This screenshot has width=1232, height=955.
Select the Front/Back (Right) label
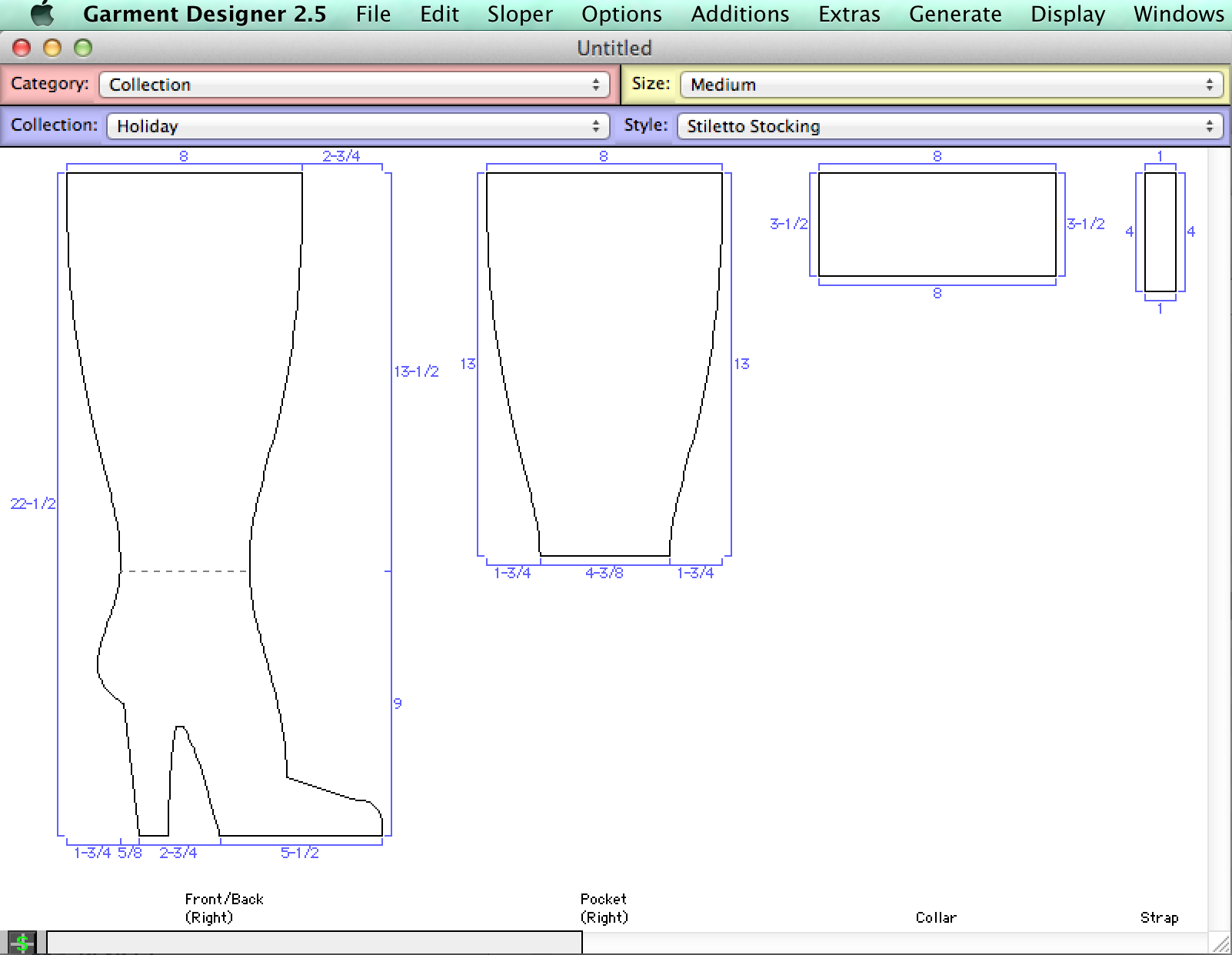(224, 908)
